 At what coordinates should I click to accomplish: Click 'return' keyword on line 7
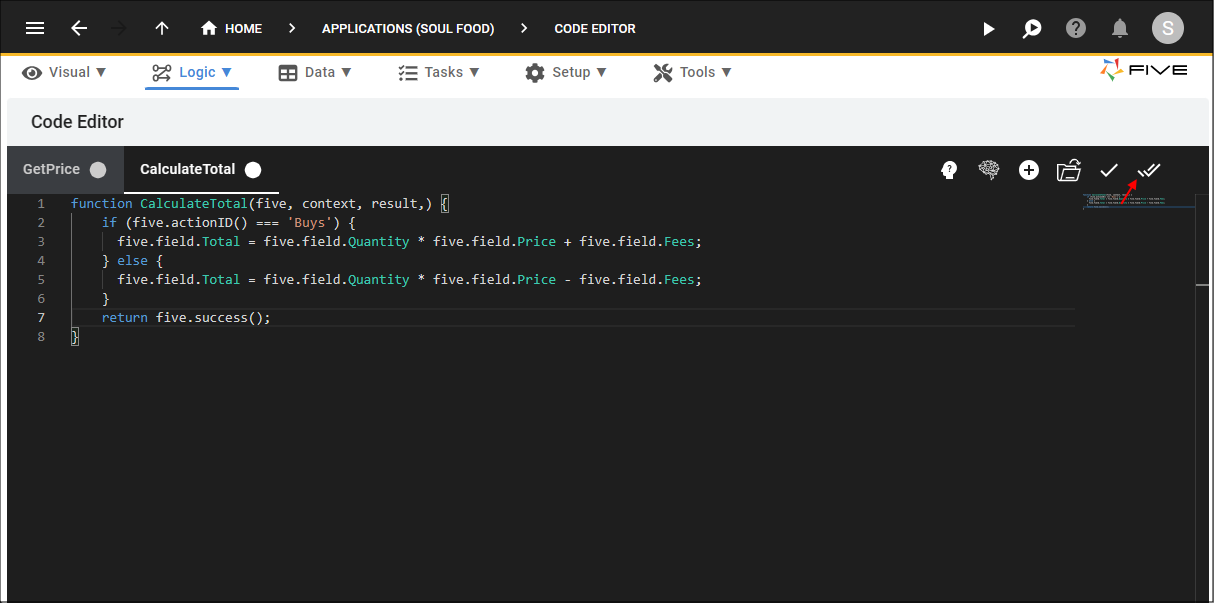[x=125, y=317]
